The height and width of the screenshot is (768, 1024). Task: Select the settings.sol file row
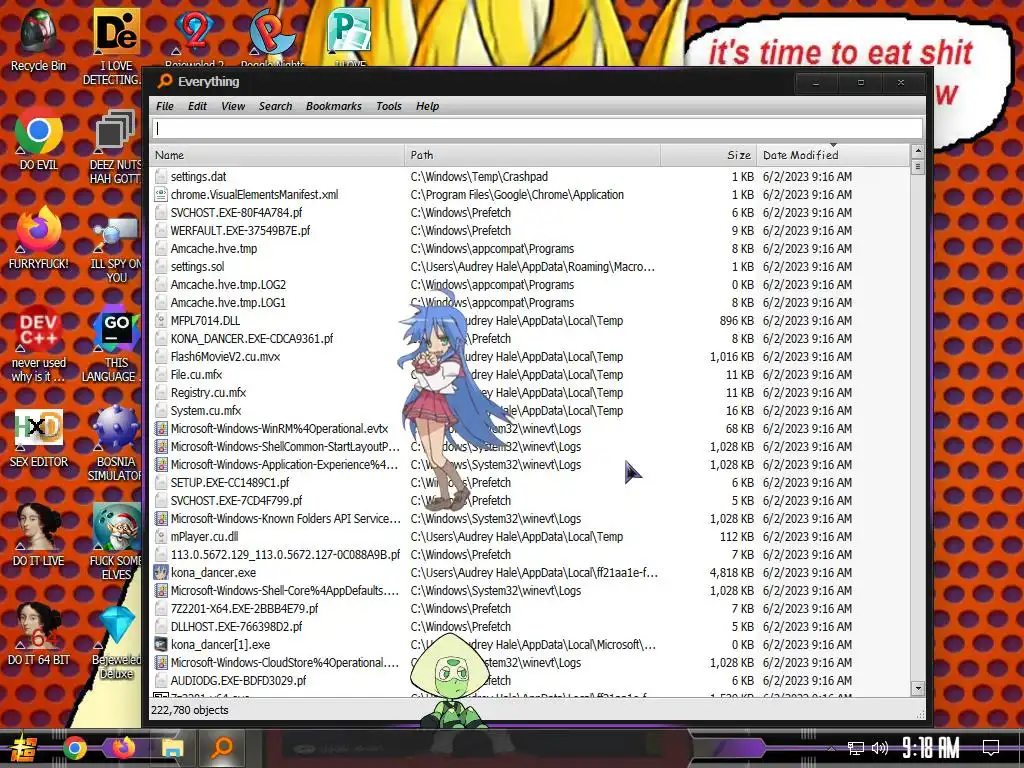pyautogui.click(x=530, y=266)
